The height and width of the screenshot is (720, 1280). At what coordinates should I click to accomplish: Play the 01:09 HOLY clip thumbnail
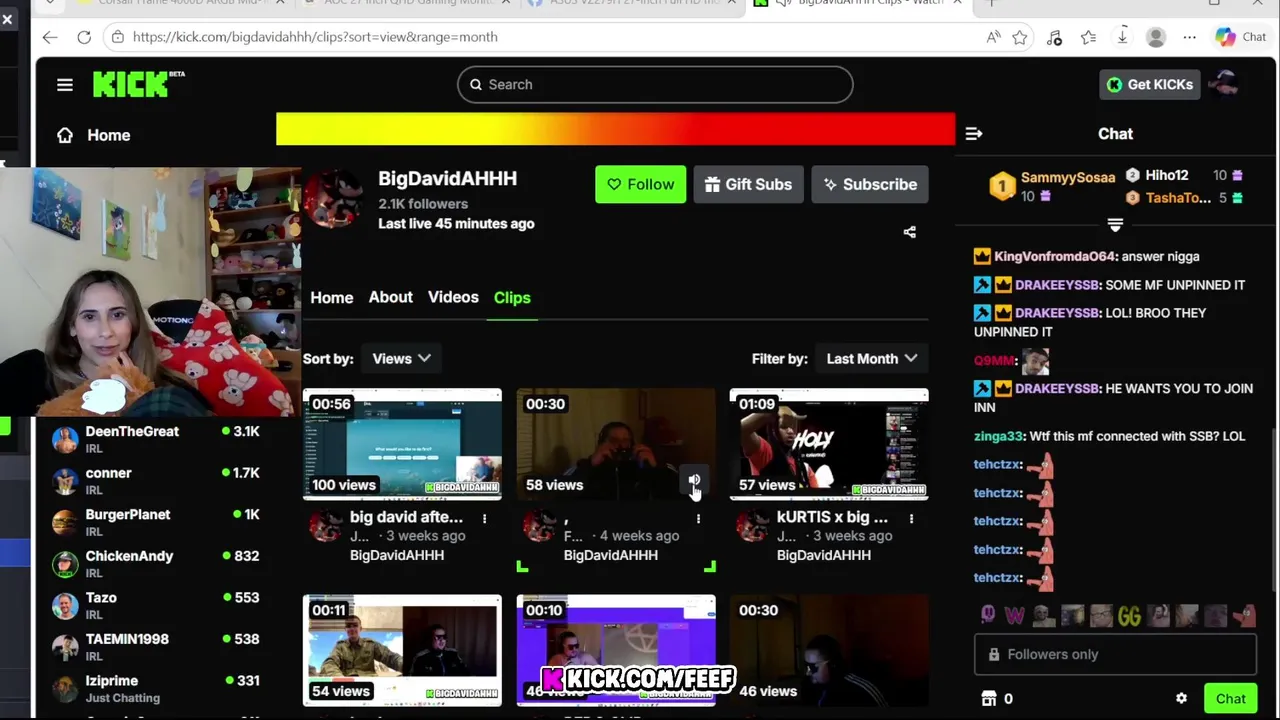point(829,444)
